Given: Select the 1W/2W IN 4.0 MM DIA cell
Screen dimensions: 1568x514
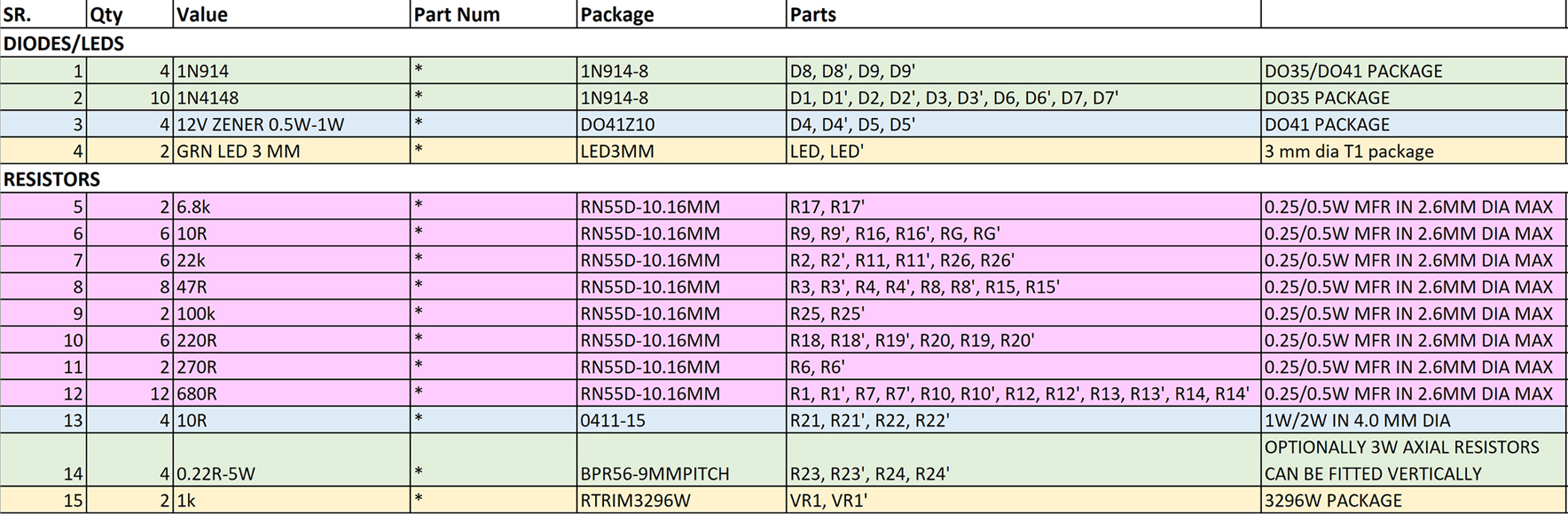Looking at the screenshot, I should [1413, 420].
